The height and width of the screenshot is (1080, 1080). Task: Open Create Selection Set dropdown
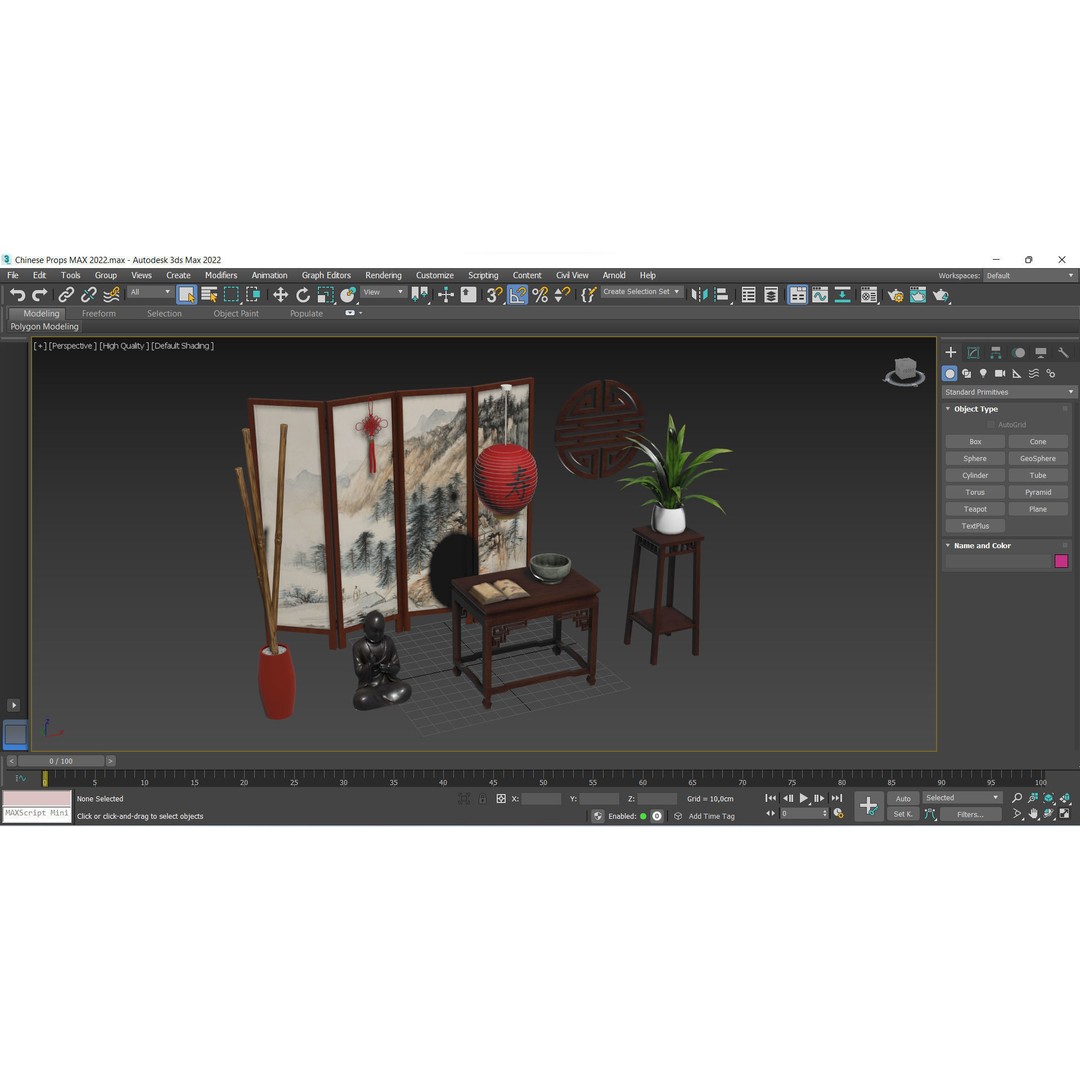tap(641, 292)
